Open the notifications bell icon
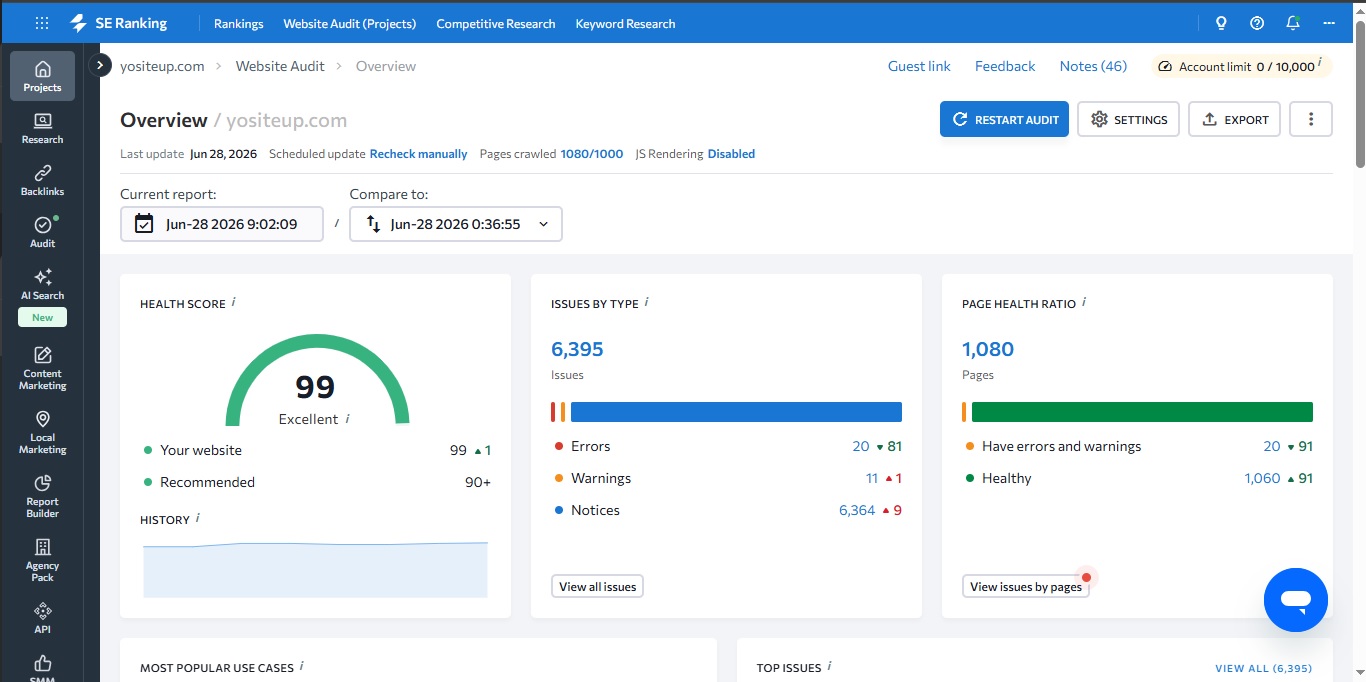Image resolution: width=1366 pixels, height=682 pixels. pos(1293,23)
